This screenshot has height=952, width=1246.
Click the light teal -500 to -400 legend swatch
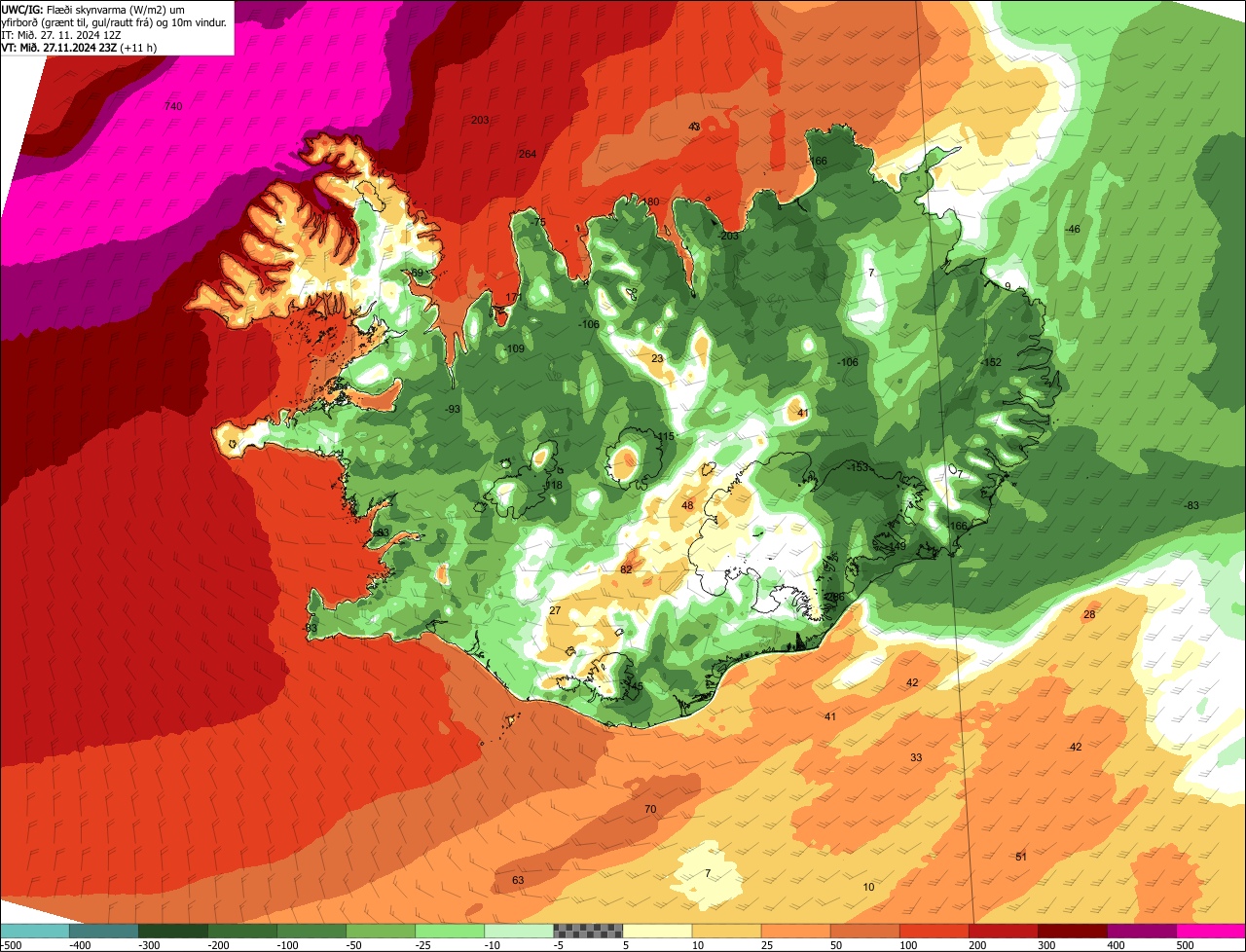(35, 931)
